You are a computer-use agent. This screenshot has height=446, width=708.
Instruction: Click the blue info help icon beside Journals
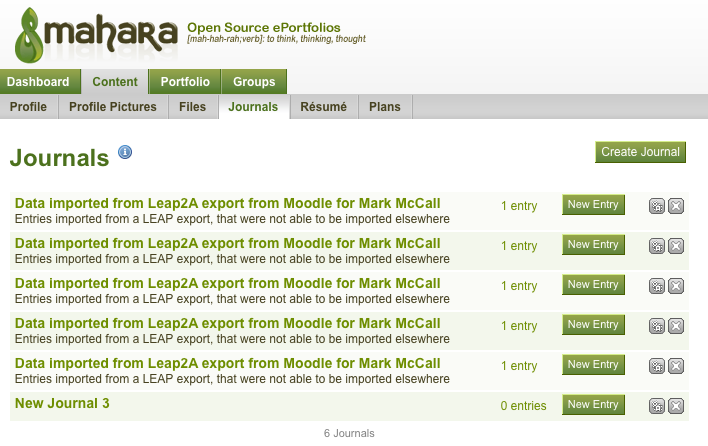pos(125,152)
